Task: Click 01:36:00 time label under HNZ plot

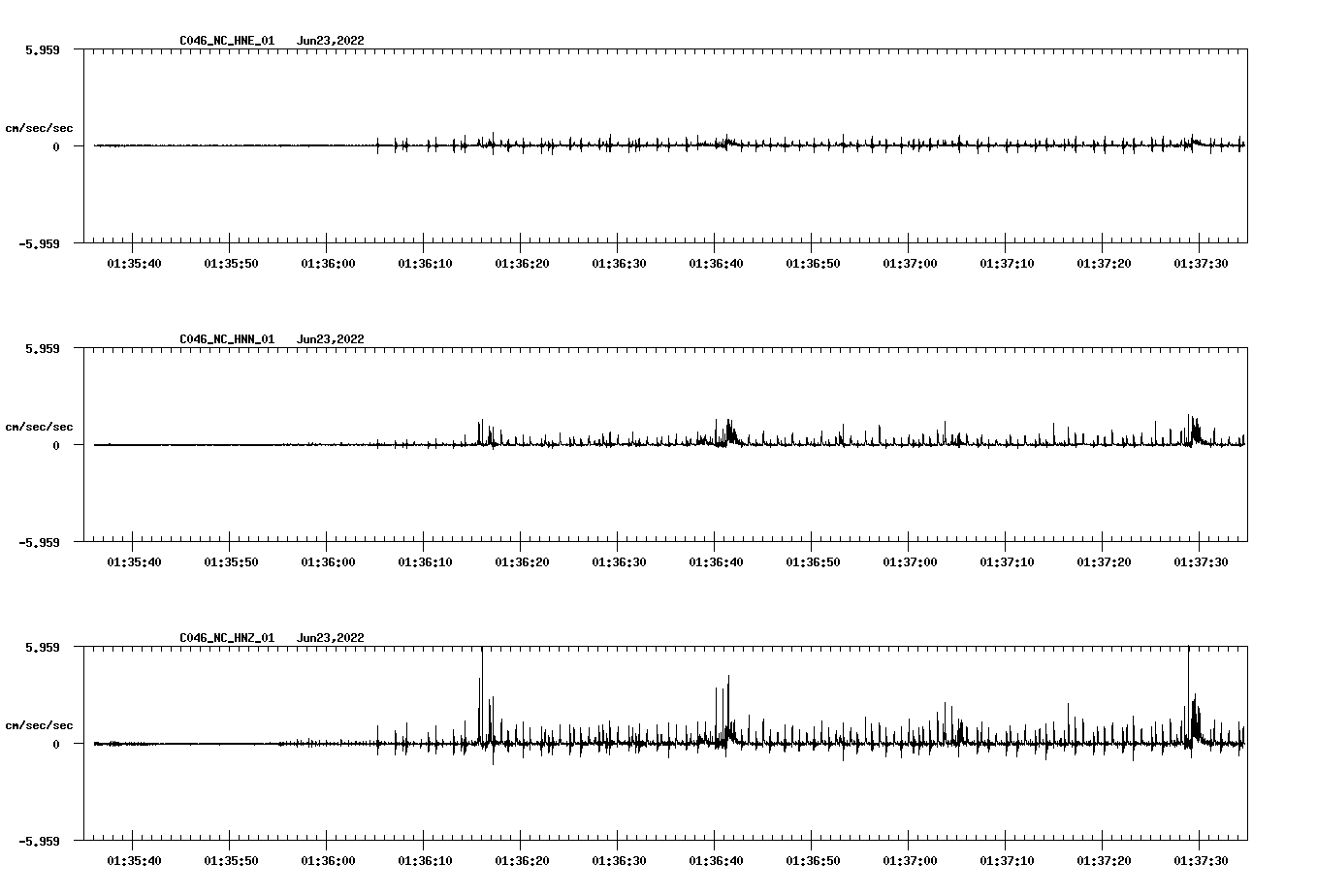Action: (328, 861)
